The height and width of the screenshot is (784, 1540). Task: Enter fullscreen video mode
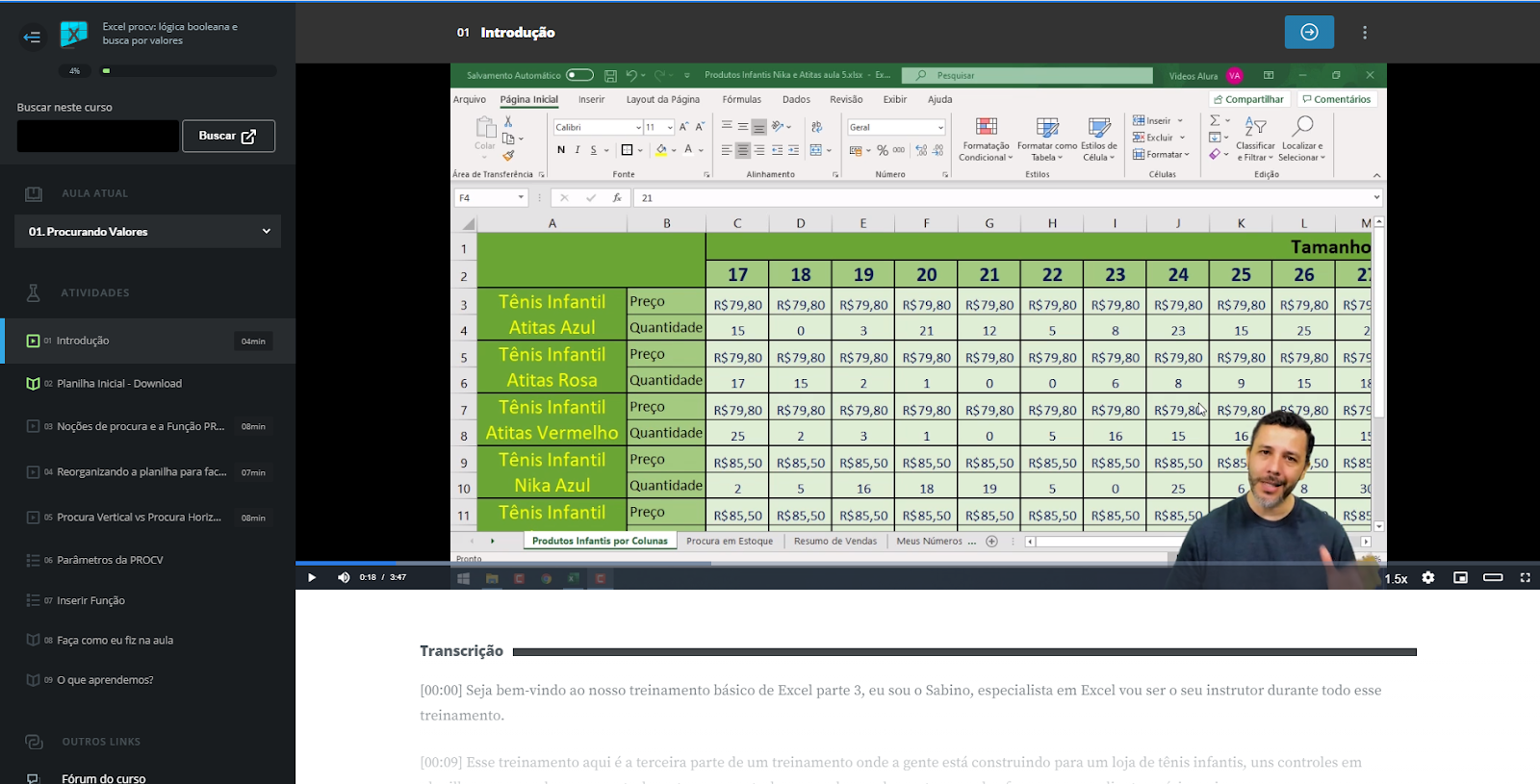point(1525,577)
